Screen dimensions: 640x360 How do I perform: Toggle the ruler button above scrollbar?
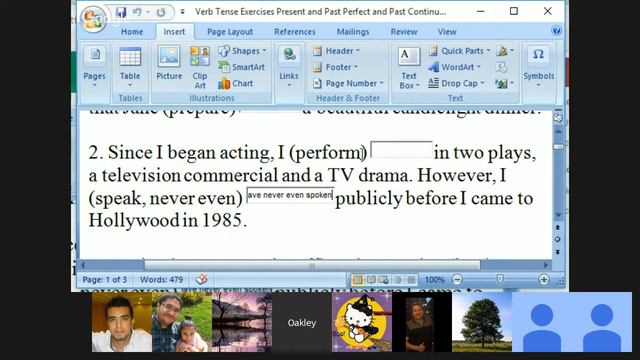(x=558, y=118)
